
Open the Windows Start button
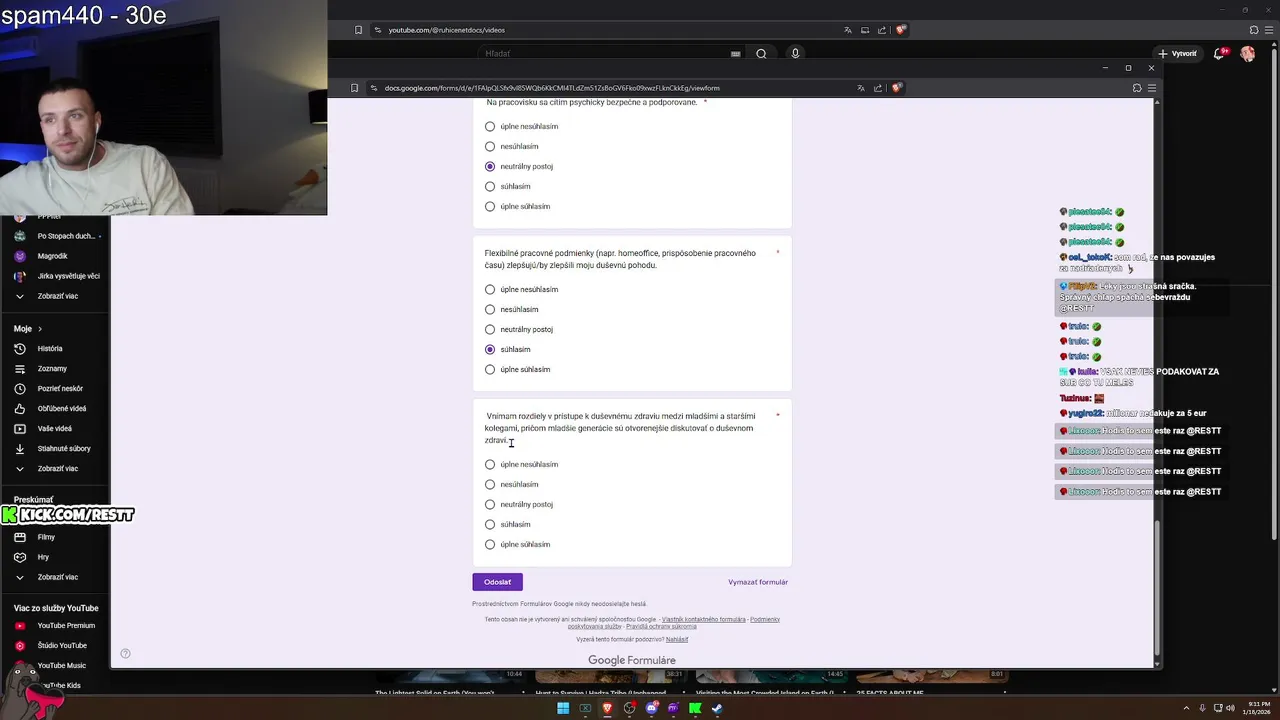click(x=563, y=708)
